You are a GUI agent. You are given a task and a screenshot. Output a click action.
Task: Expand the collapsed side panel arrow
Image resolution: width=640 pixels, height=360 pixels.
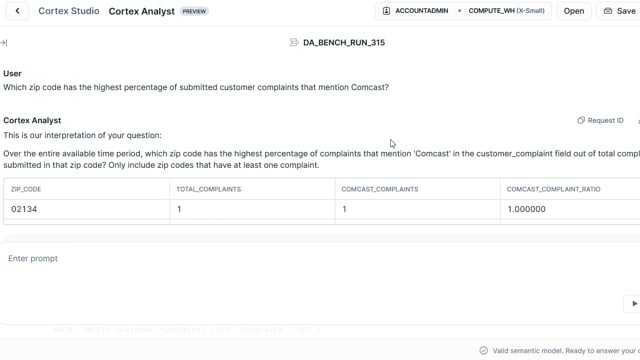(4, 42)
